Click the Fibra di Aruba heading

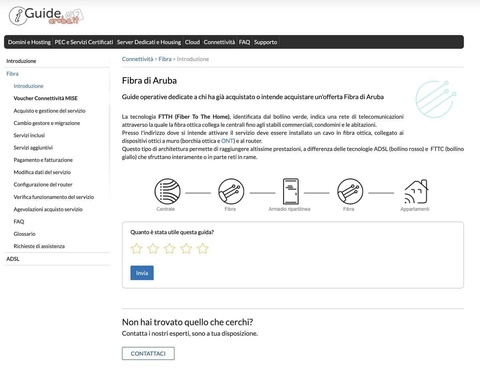(149, 81)
